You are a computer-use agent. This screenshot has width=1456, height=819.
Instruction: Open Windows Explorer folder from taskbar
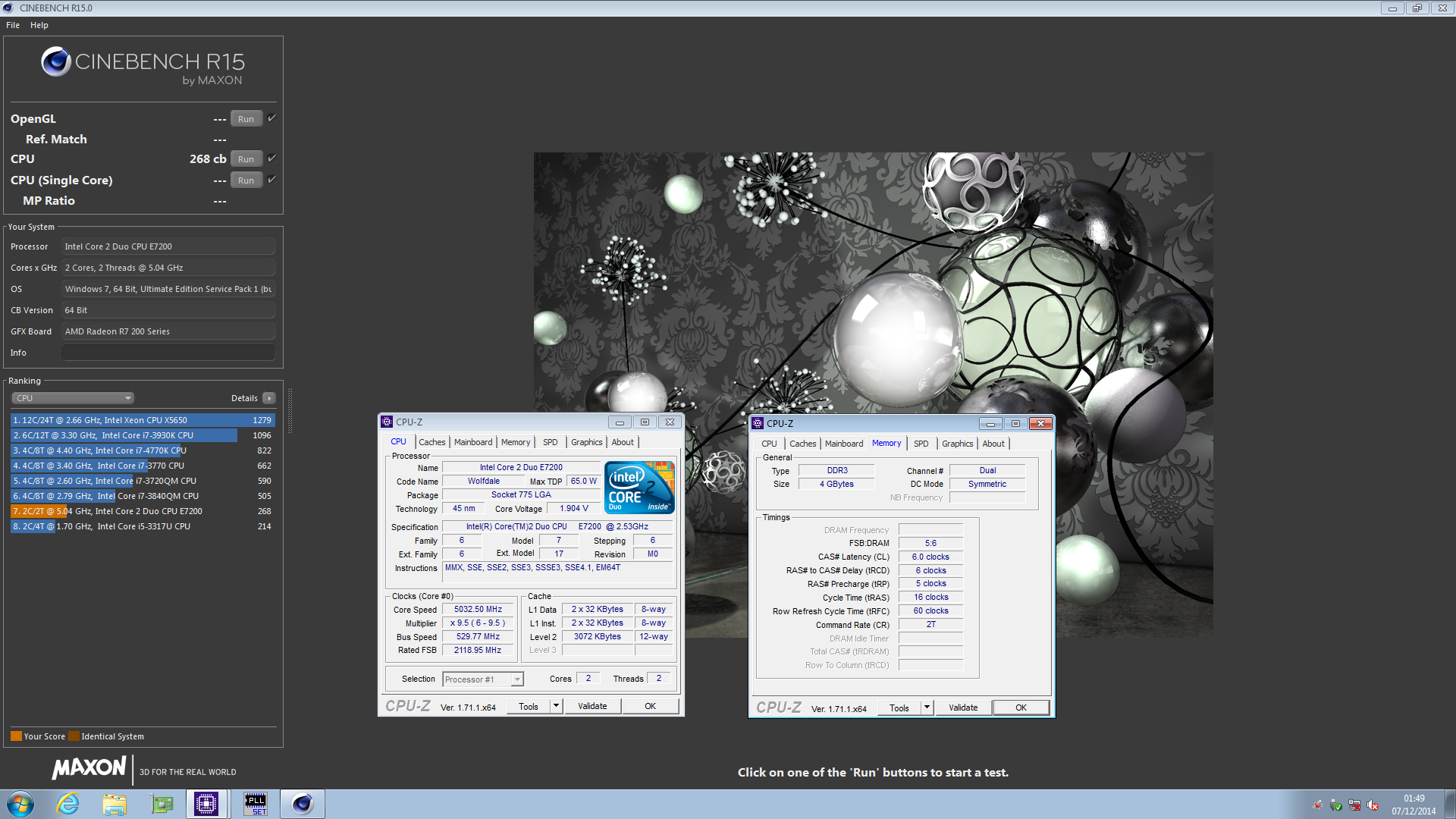(x=115, y=804)
